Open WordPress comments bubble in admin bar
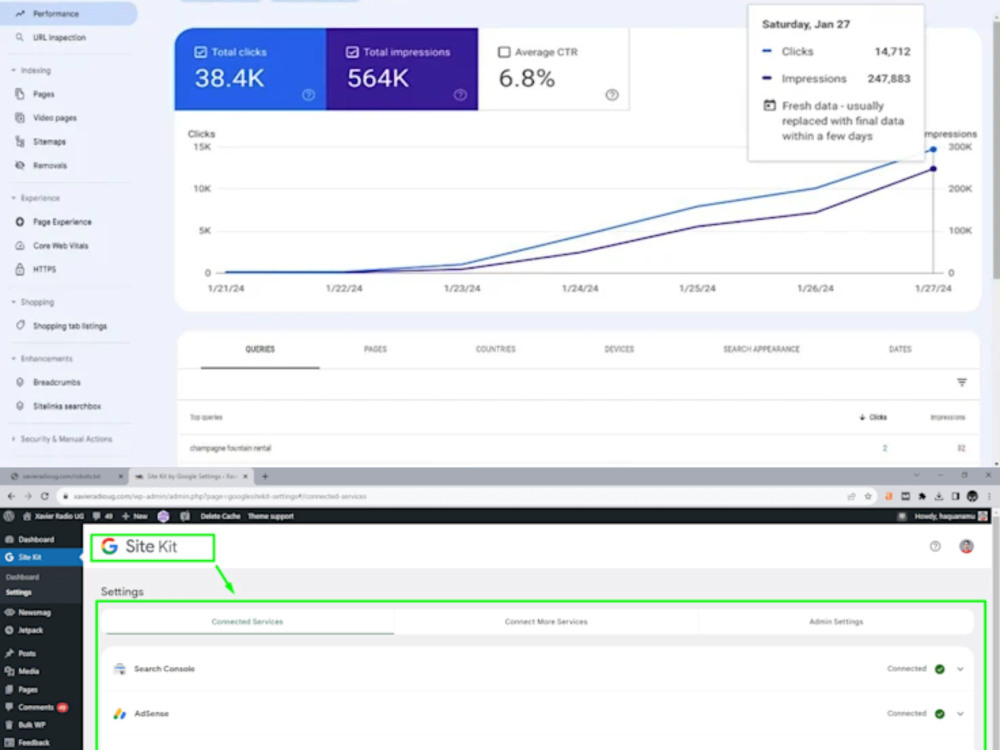This screenshot has height=750, width=1000. 103,516
